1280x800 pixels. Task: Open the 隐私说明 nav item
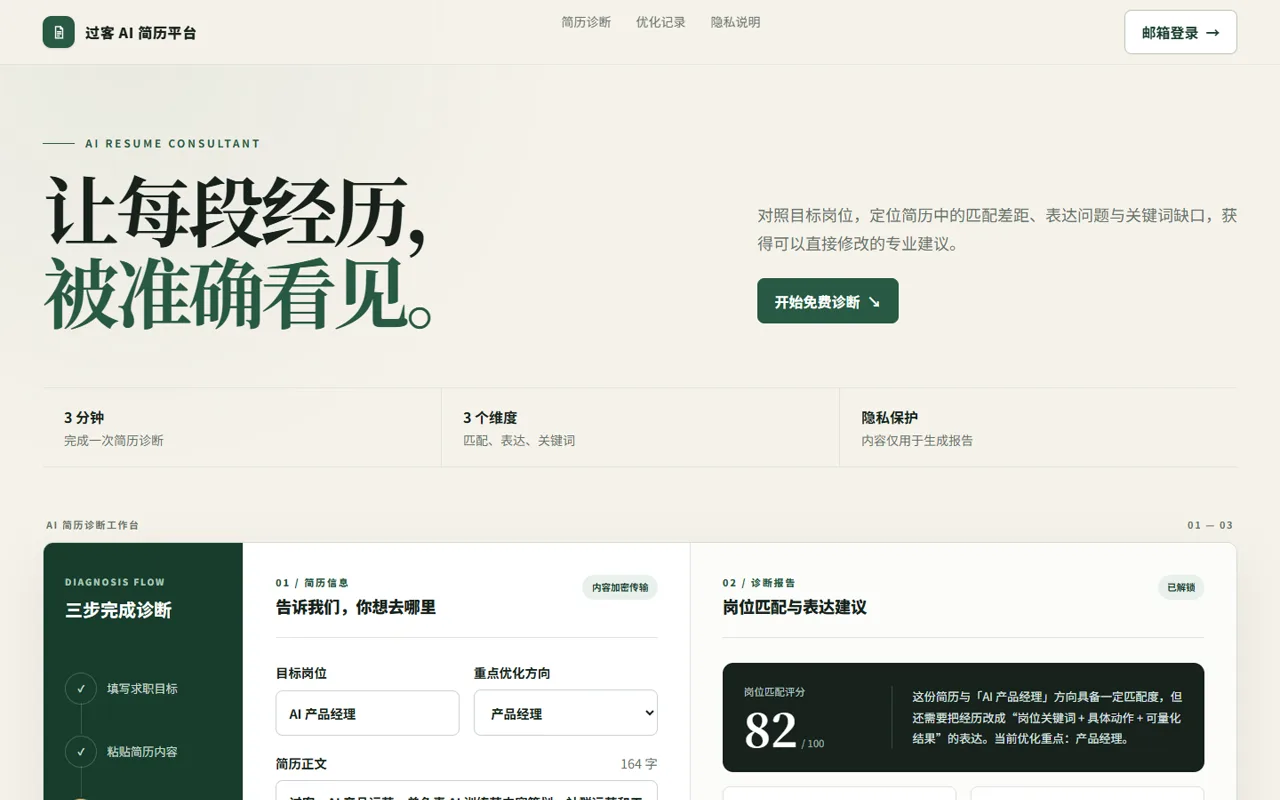[x=736, y=22]
